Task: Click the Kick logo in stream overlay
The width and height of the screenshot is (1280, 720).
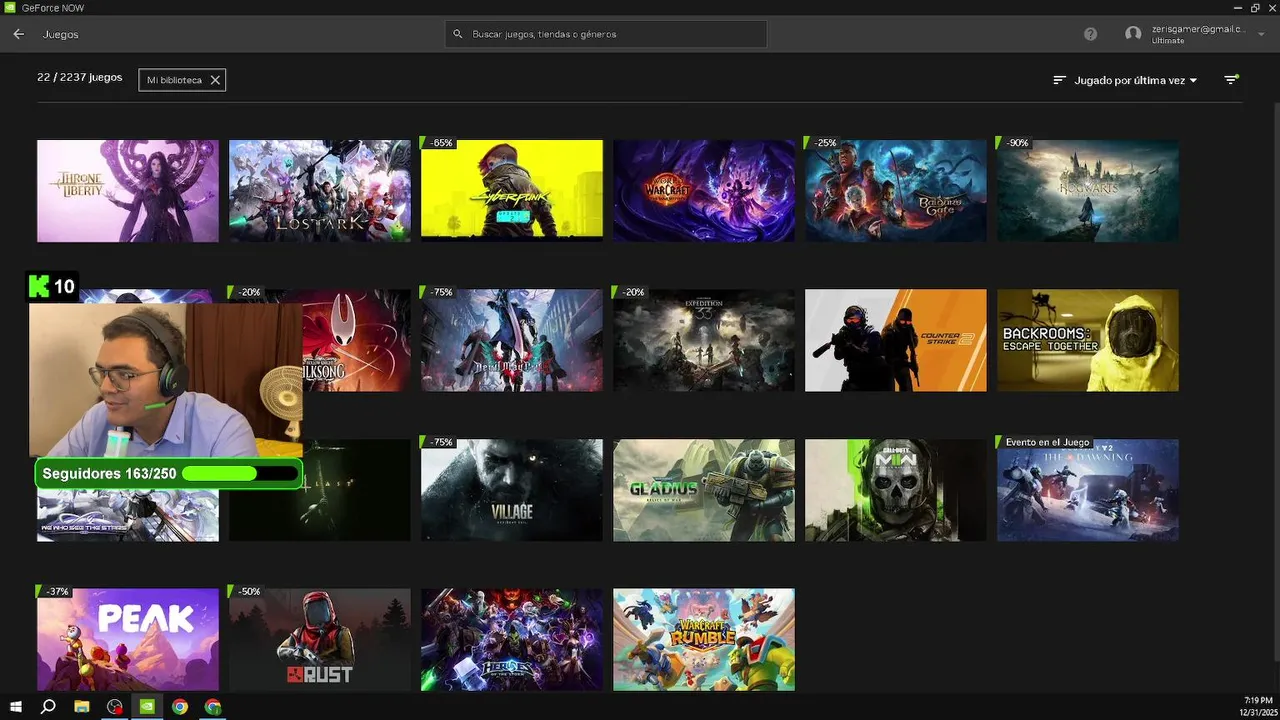Action: 39,287
